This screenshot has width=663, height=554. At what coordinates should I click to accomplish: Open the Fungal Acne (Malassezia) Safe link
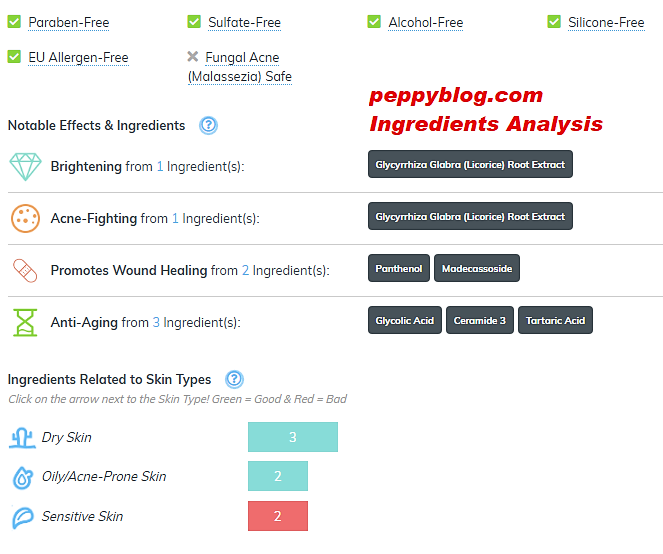click(242, 67)
